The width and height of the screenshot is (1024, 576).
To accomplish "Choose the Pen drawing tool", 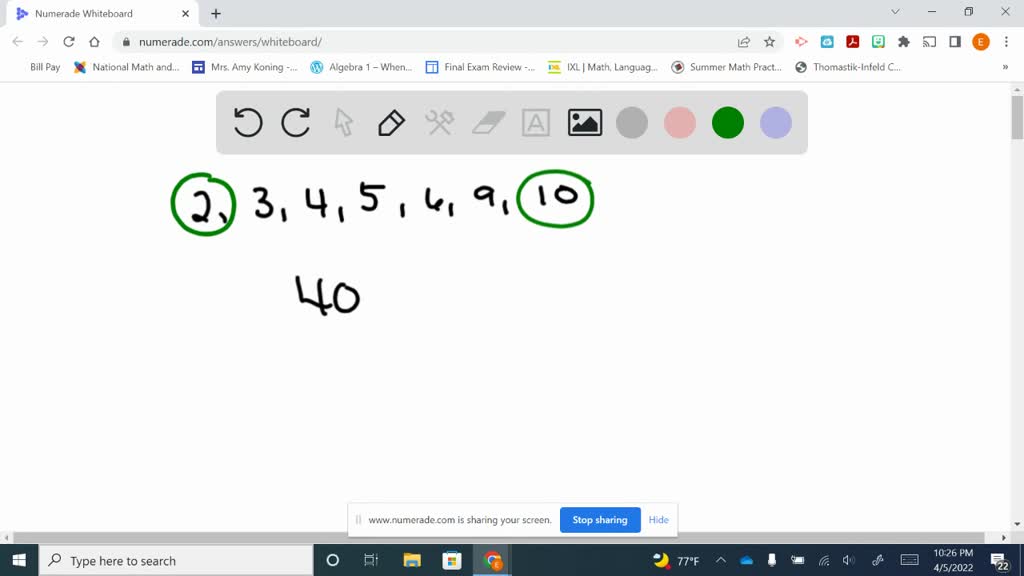I will click(390, 122).
